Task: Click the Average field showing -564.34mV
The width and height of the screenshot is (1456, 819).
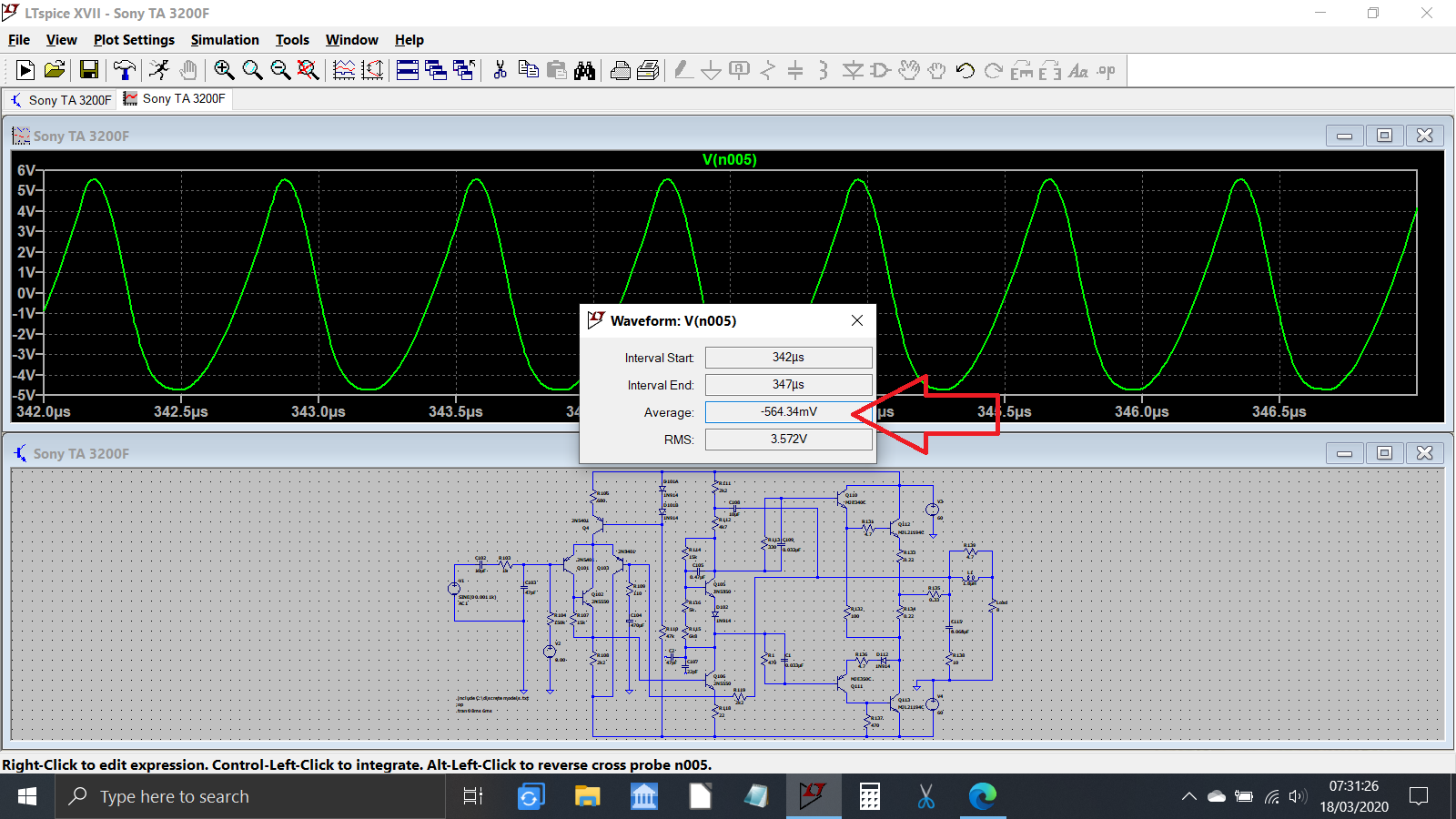Action: (x=789, y=412)
